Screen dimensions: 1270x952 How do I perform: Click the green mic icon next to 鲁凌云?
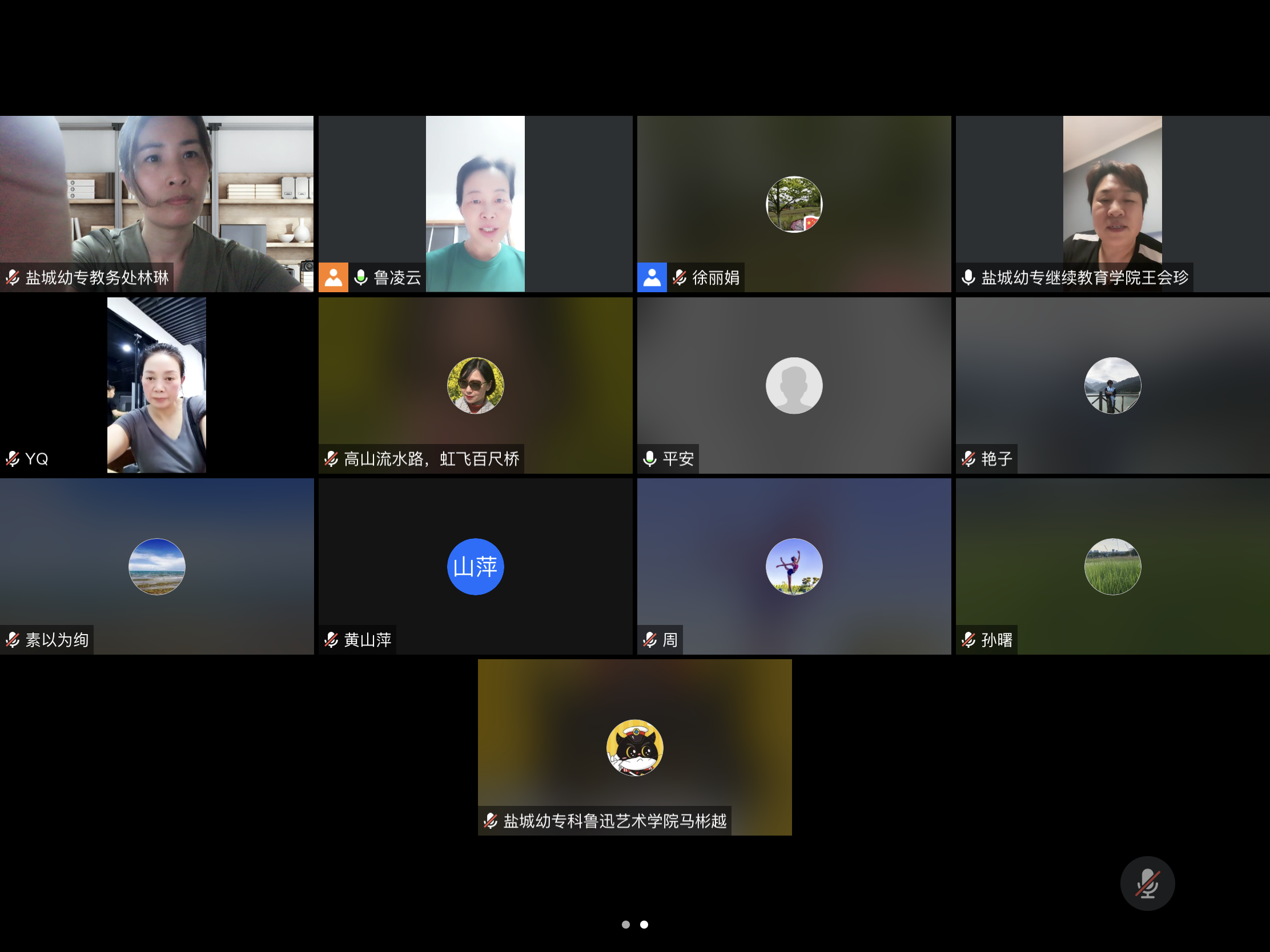[x=360, y=278]
